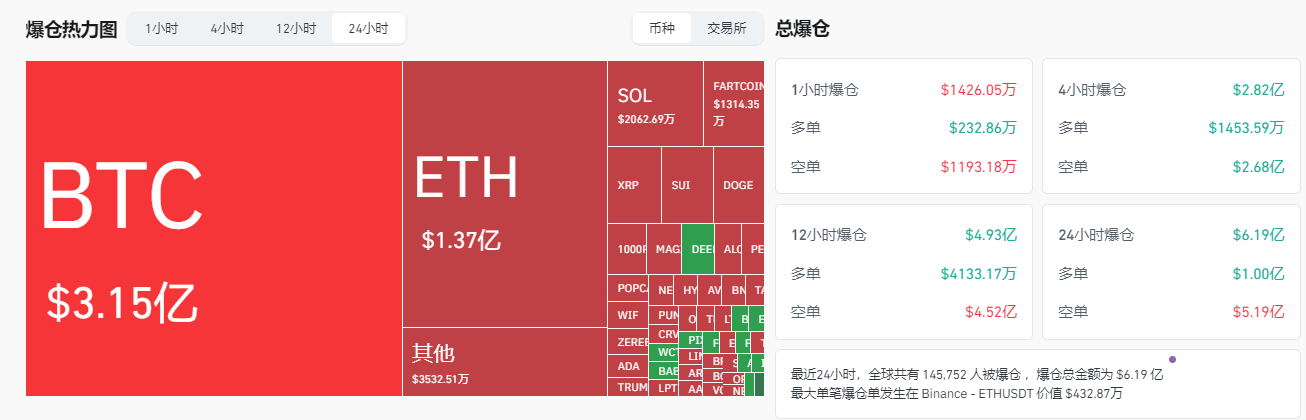Click the CRV heatmap tile

click(x=664, y=334)
